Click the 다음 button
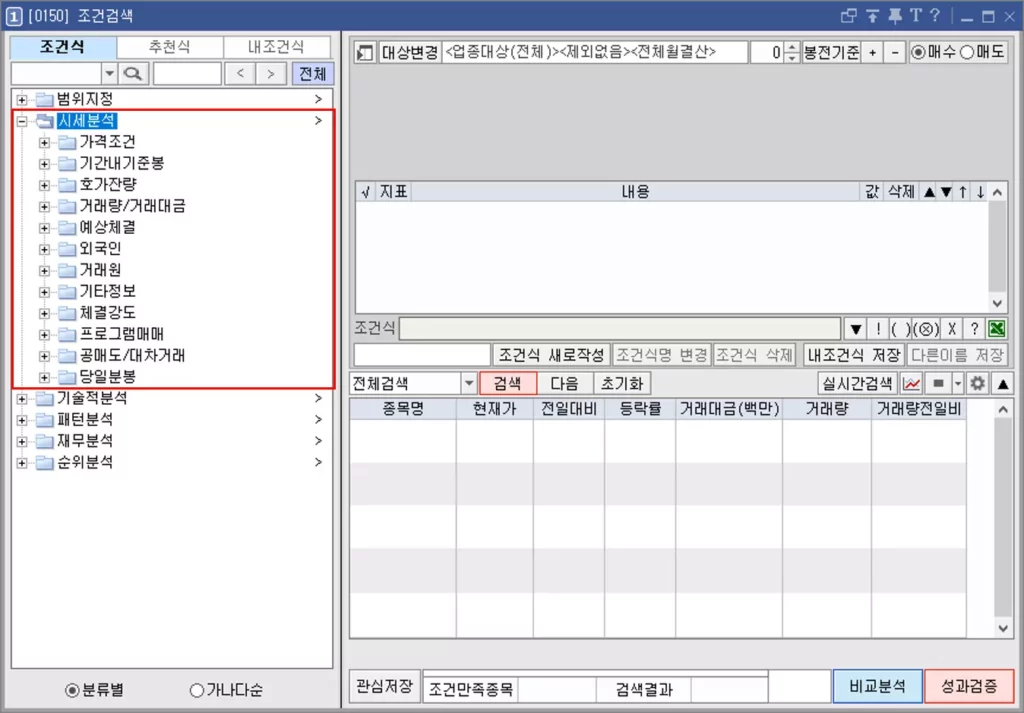Viewport: 1024px width, 713px height. tap(565, 384)
